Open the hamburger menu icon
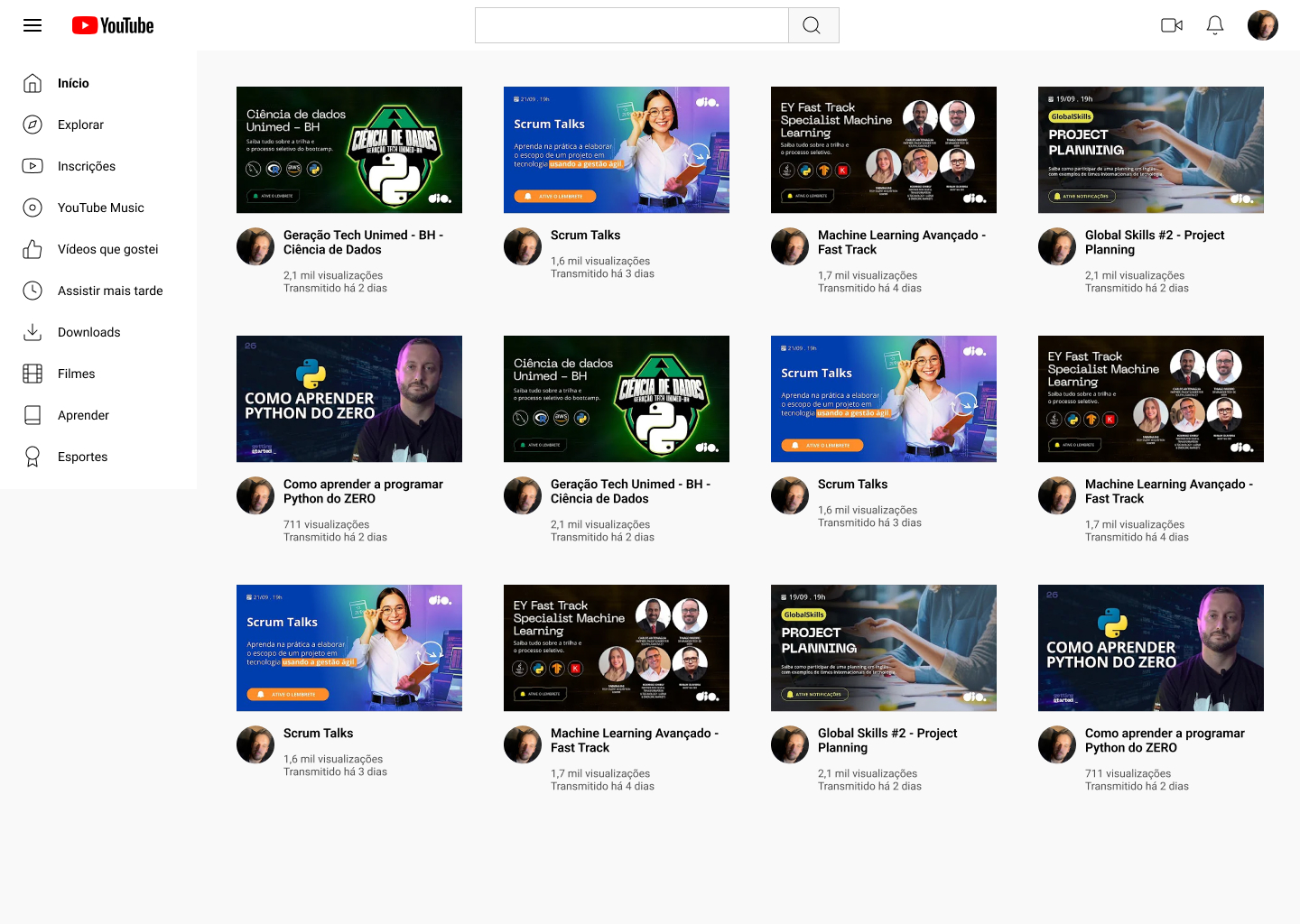This screenshot has height=924, width=1300. pos(32,25)
